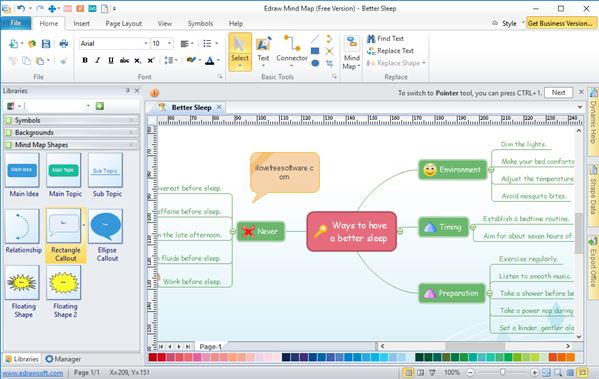This screenshot has width=599, height=379.
Task: Toggle Bold formatting
Action: point(85,60)
